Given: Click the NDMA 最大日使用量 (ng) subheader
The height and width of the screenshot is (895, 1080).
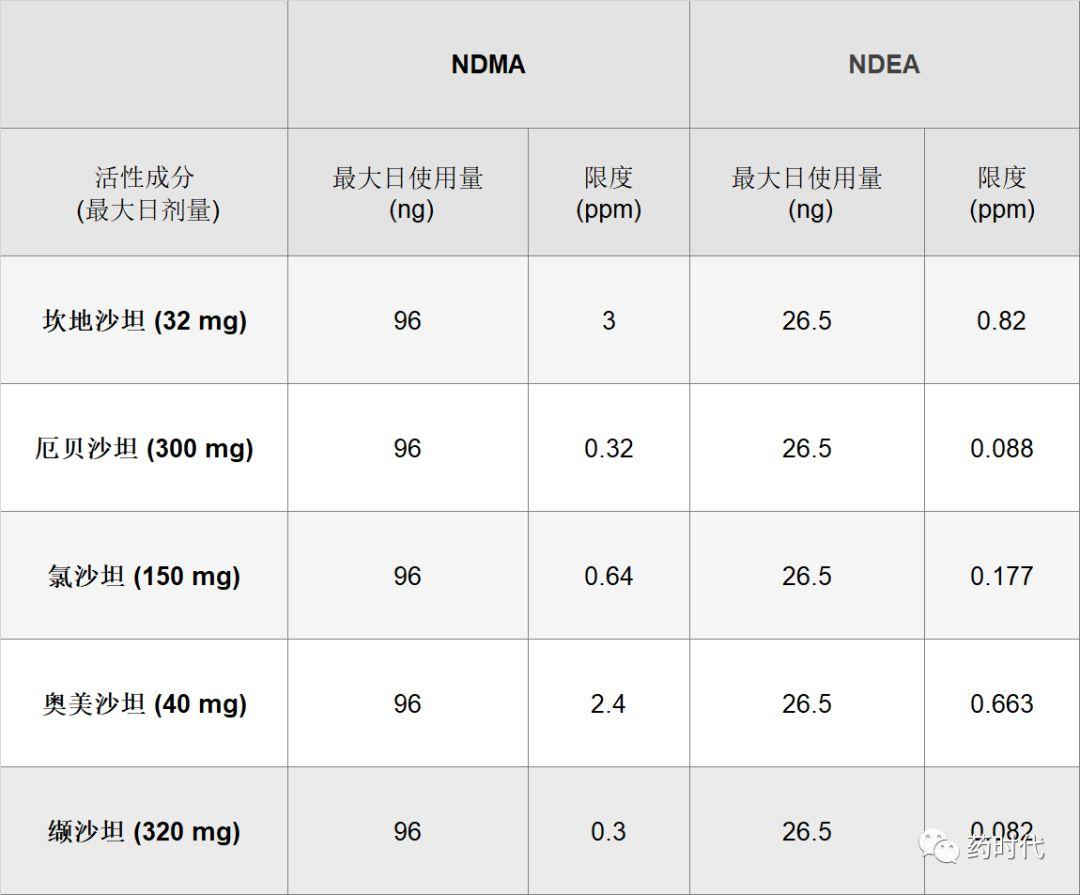Looking at the screenshot, I should 408,192.
